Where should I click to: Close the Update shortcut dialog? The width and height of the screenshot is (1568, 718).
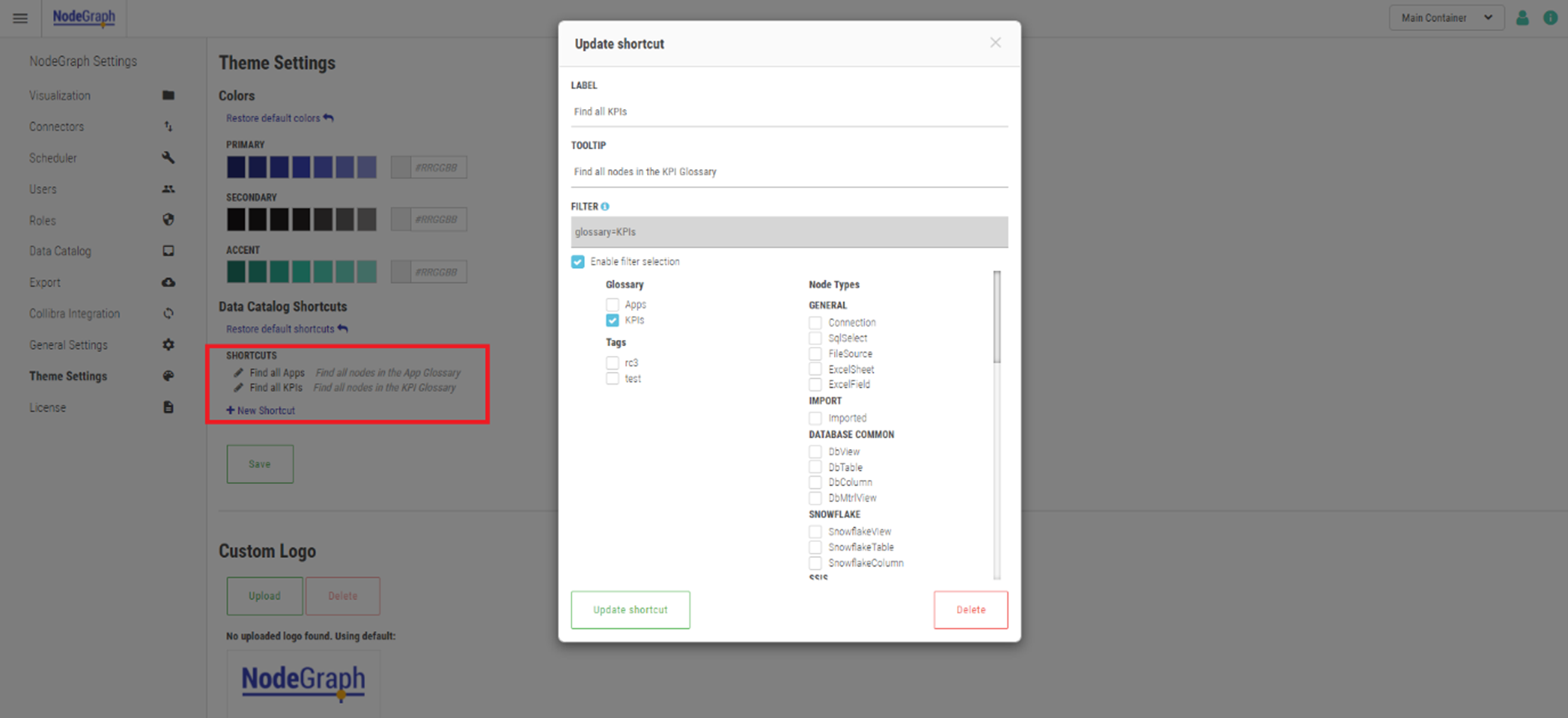[995, 43]
